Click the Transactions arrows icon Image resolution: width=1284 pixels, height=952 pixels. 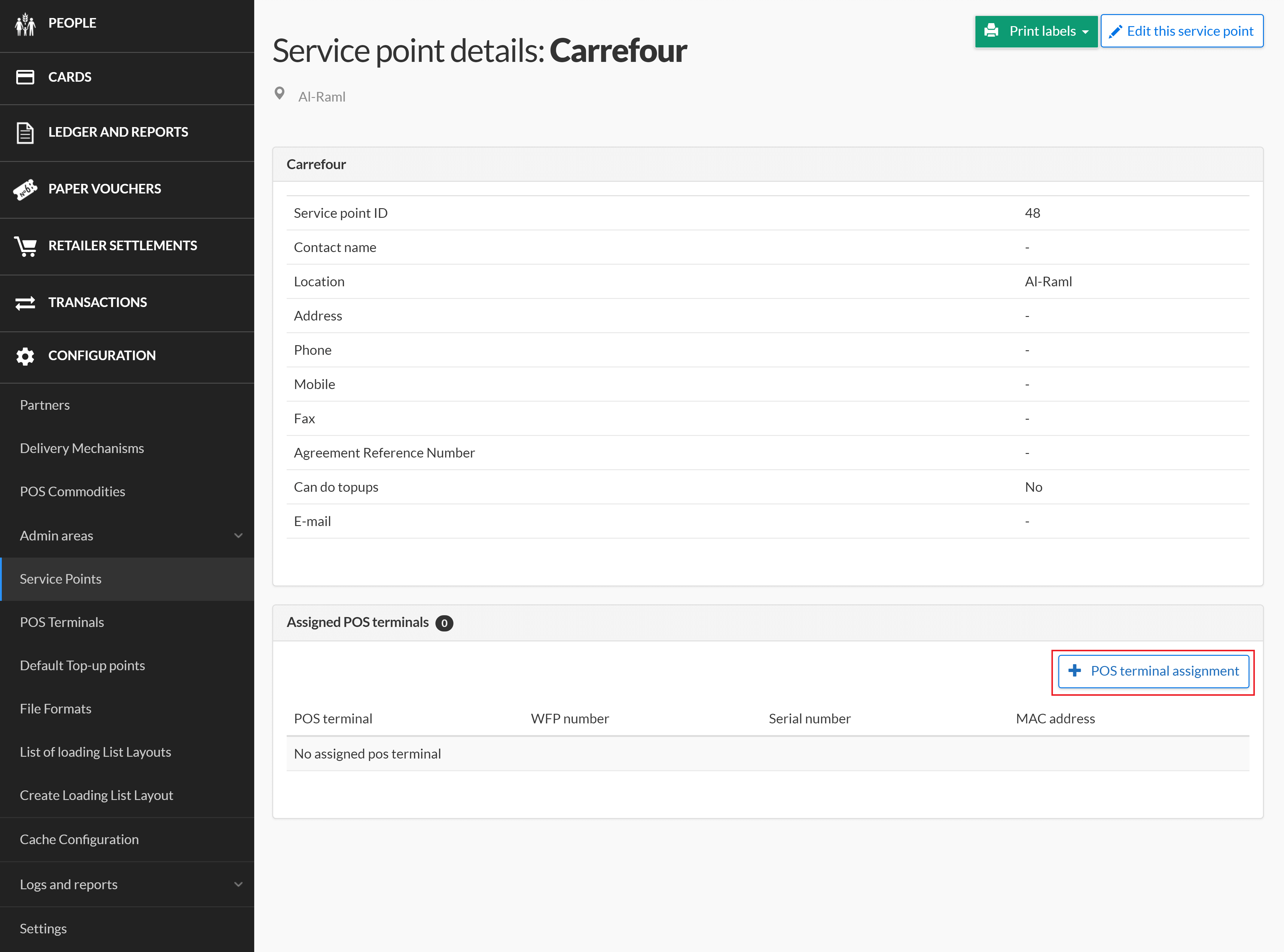coord(25,303)
